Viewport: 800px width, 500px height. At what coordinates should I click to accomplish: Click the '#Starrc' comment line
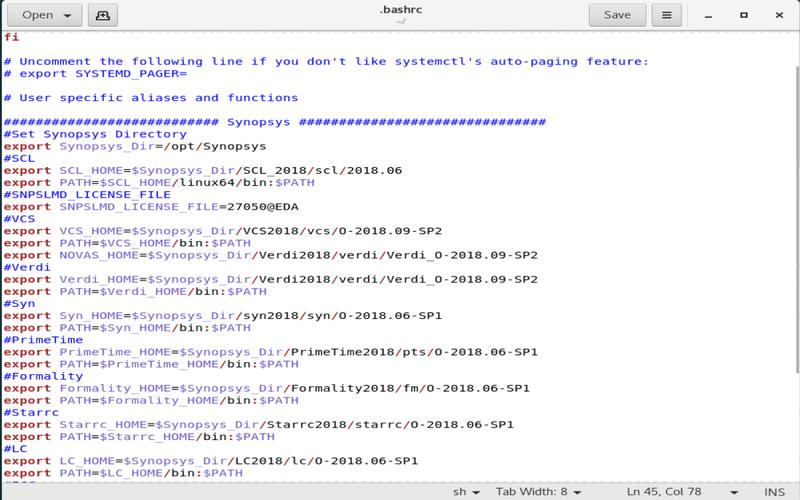(32, 413)
